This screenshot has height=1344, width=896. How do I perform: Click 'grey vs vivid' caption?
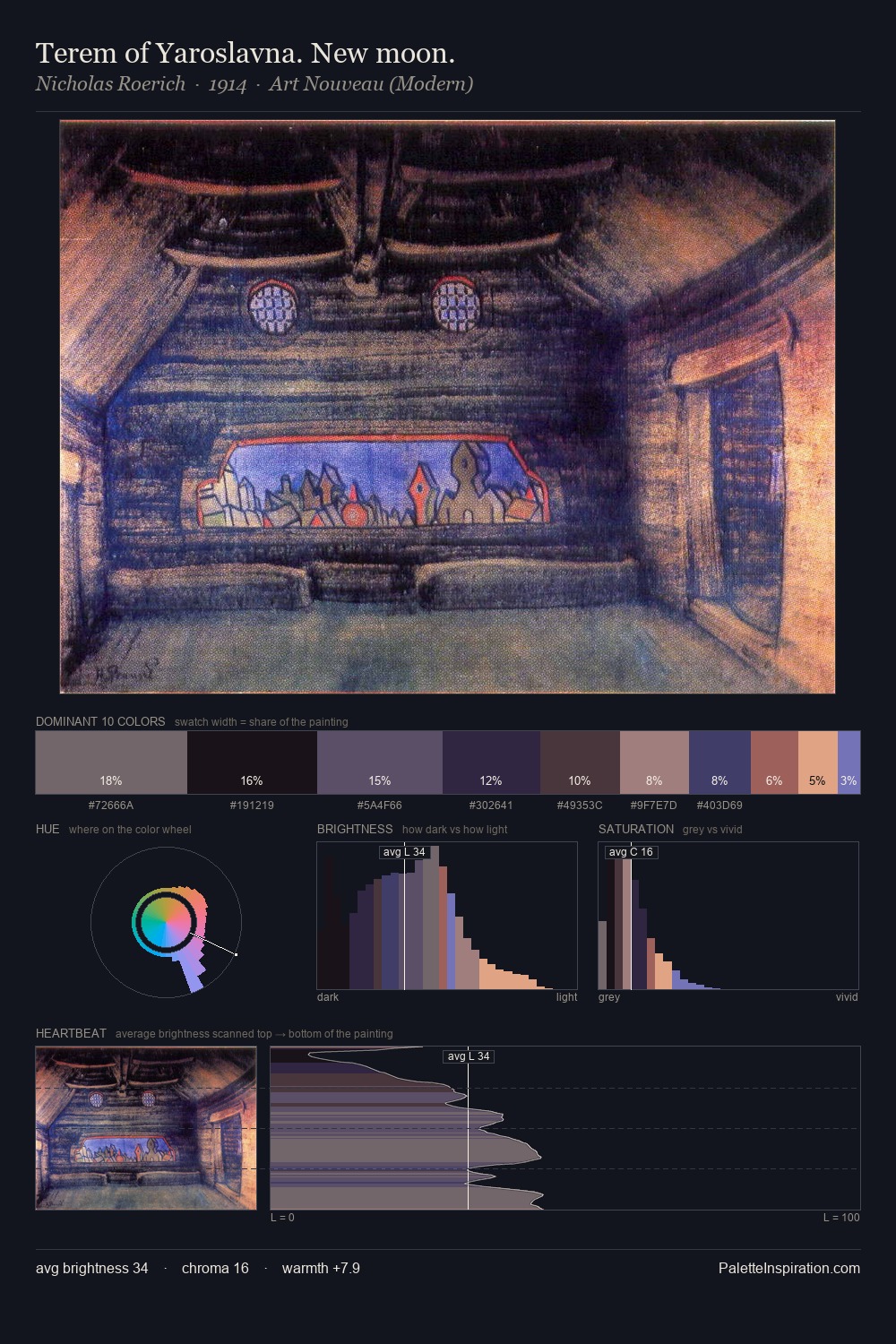point(712,830)
